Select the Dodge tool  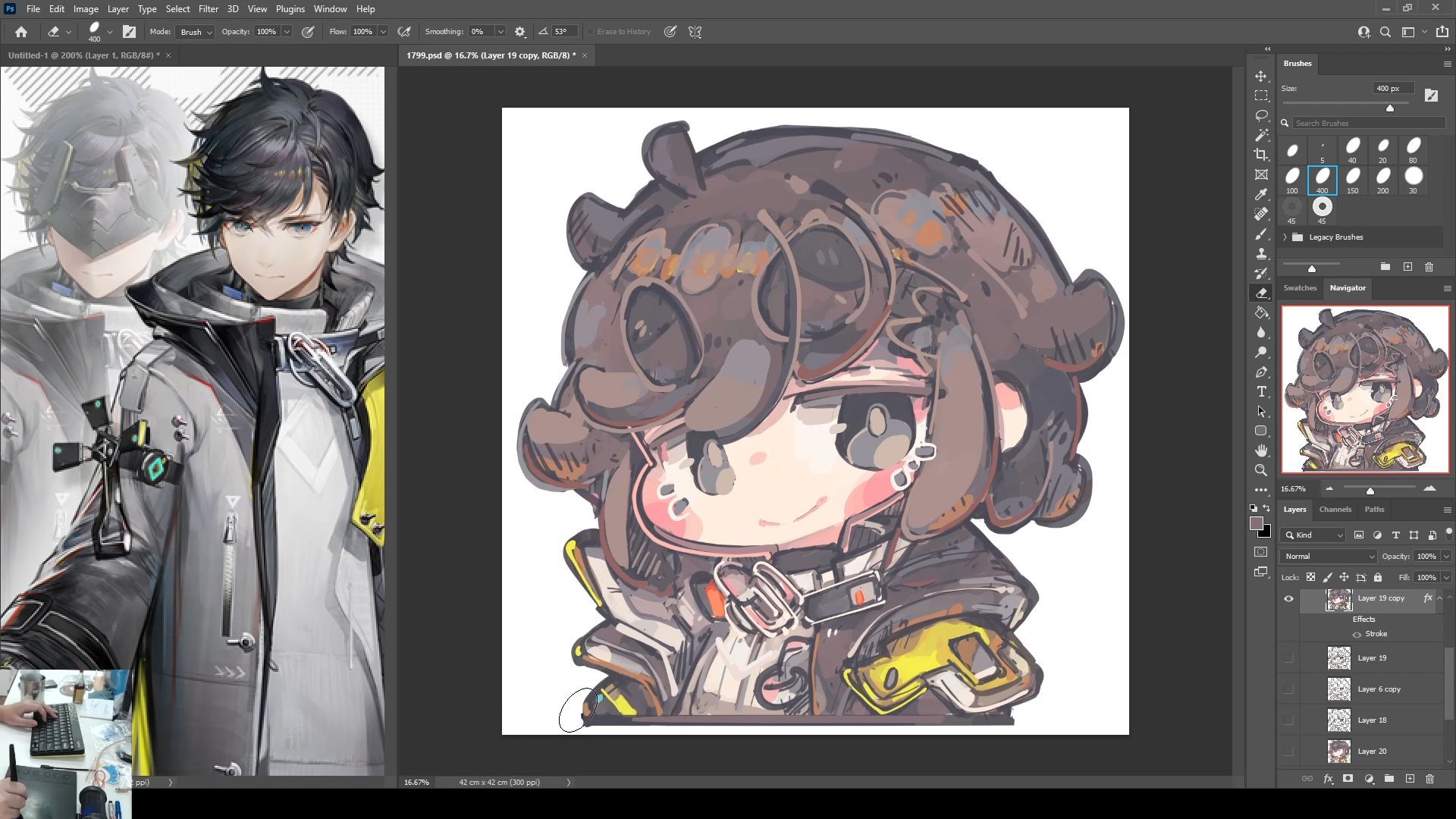[x=1261, y=352]
